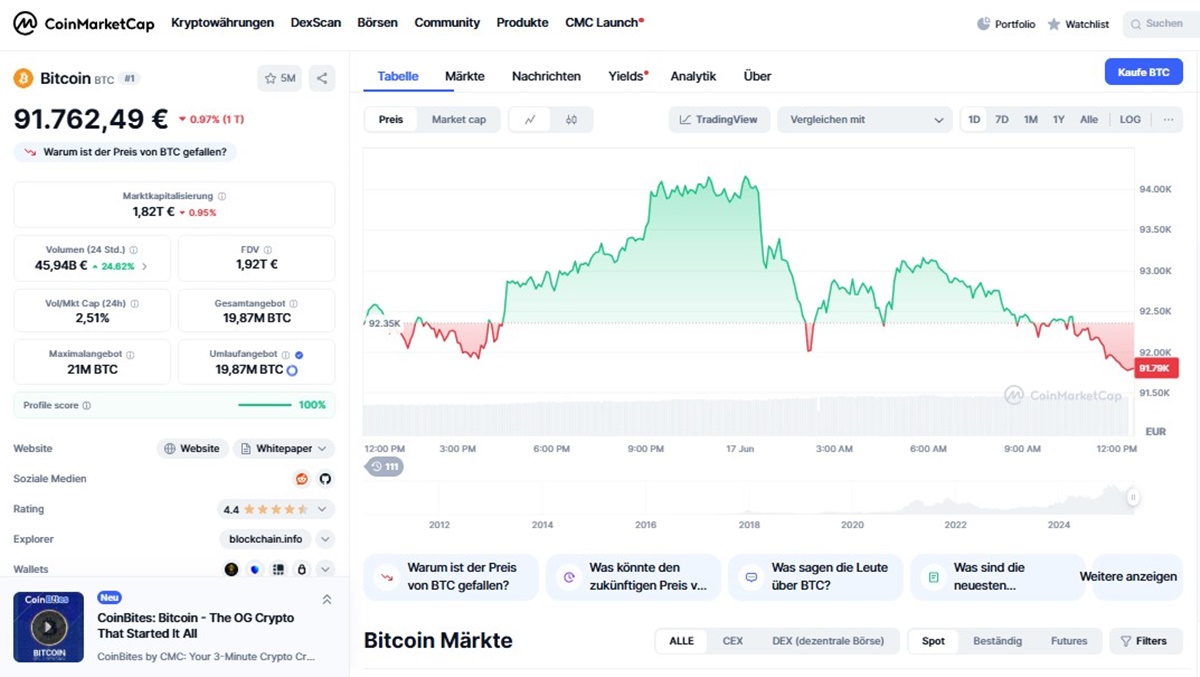Click the 111 history events badge
The height and width of the screenshot is (677, 1200).
[x=385, y=467]
